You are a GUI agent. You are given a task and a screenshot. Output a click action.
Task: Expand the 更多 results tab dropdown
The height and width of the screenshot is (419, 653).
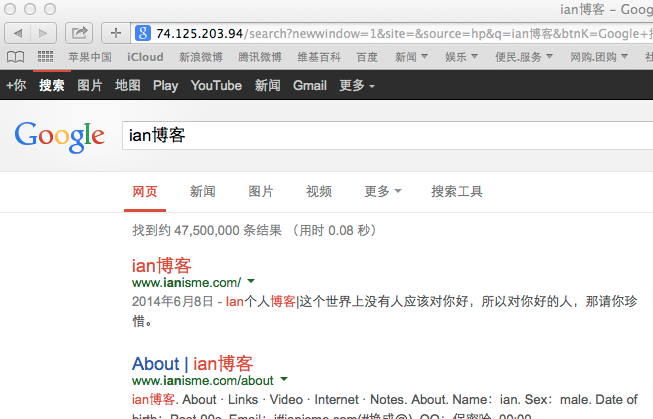point(383,192)
